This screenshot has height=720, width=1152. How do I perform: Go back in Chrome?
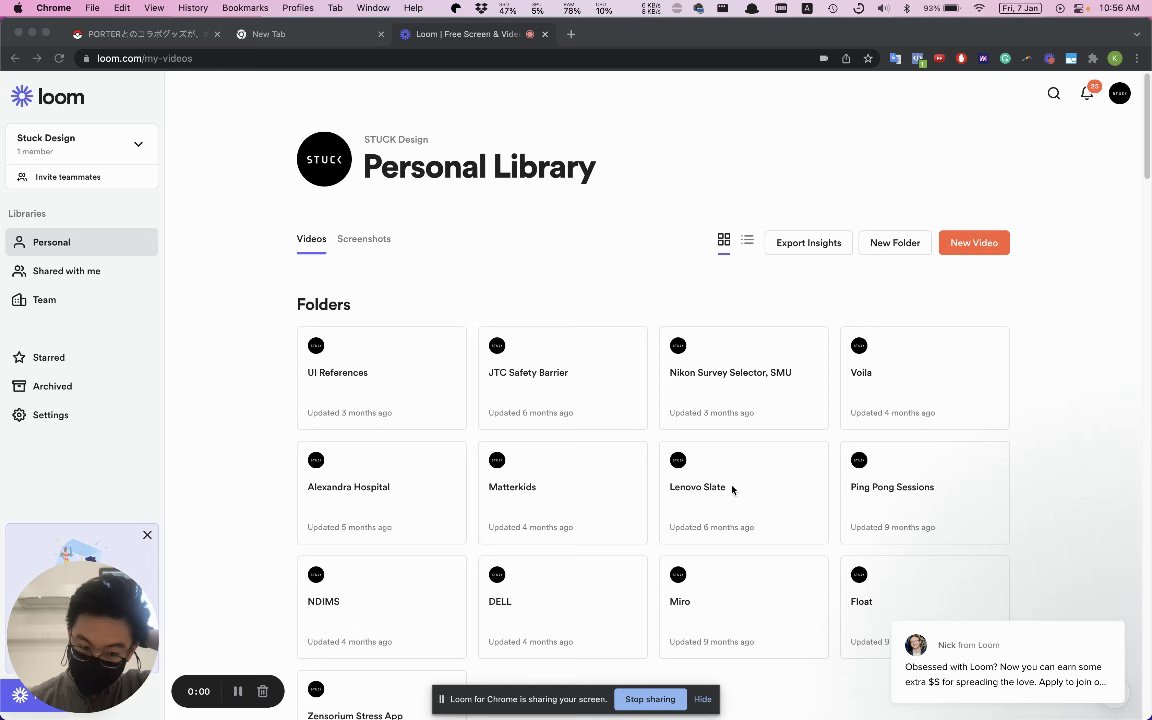tap(15, 58)
